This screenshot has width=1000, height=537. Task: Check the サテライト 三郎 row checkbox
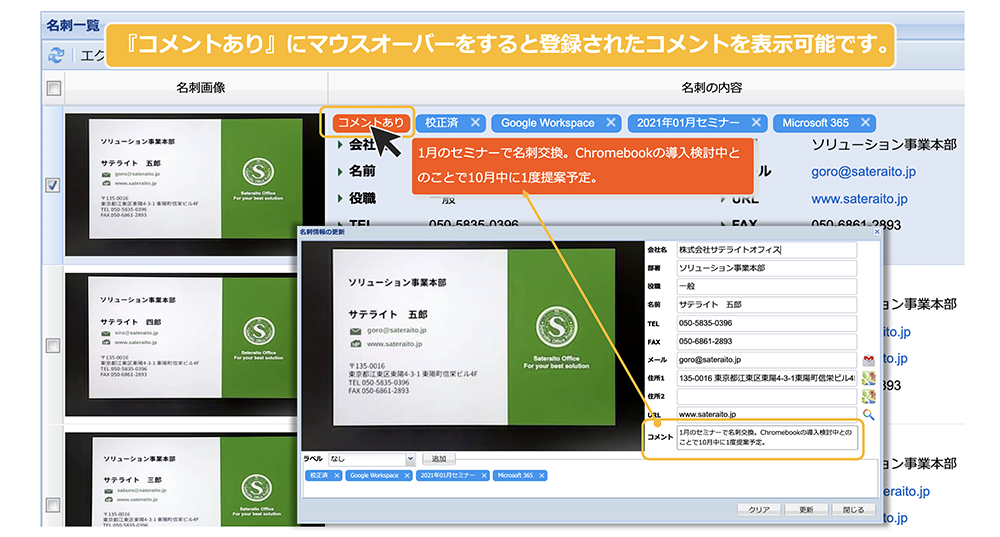53,504
